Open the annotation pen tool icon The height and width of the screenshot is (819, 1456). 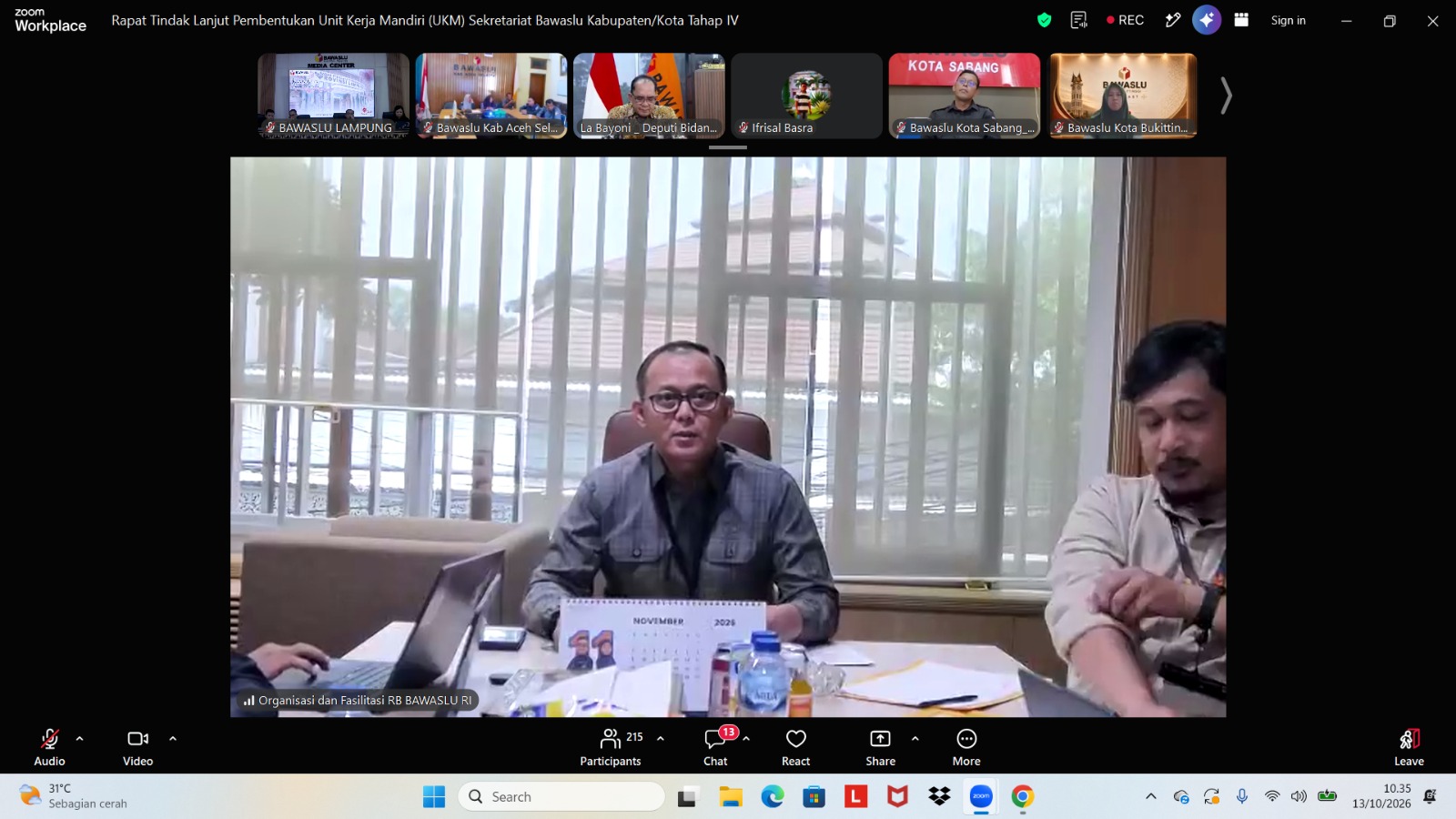pyautogui.click(x=1173, y=20)
